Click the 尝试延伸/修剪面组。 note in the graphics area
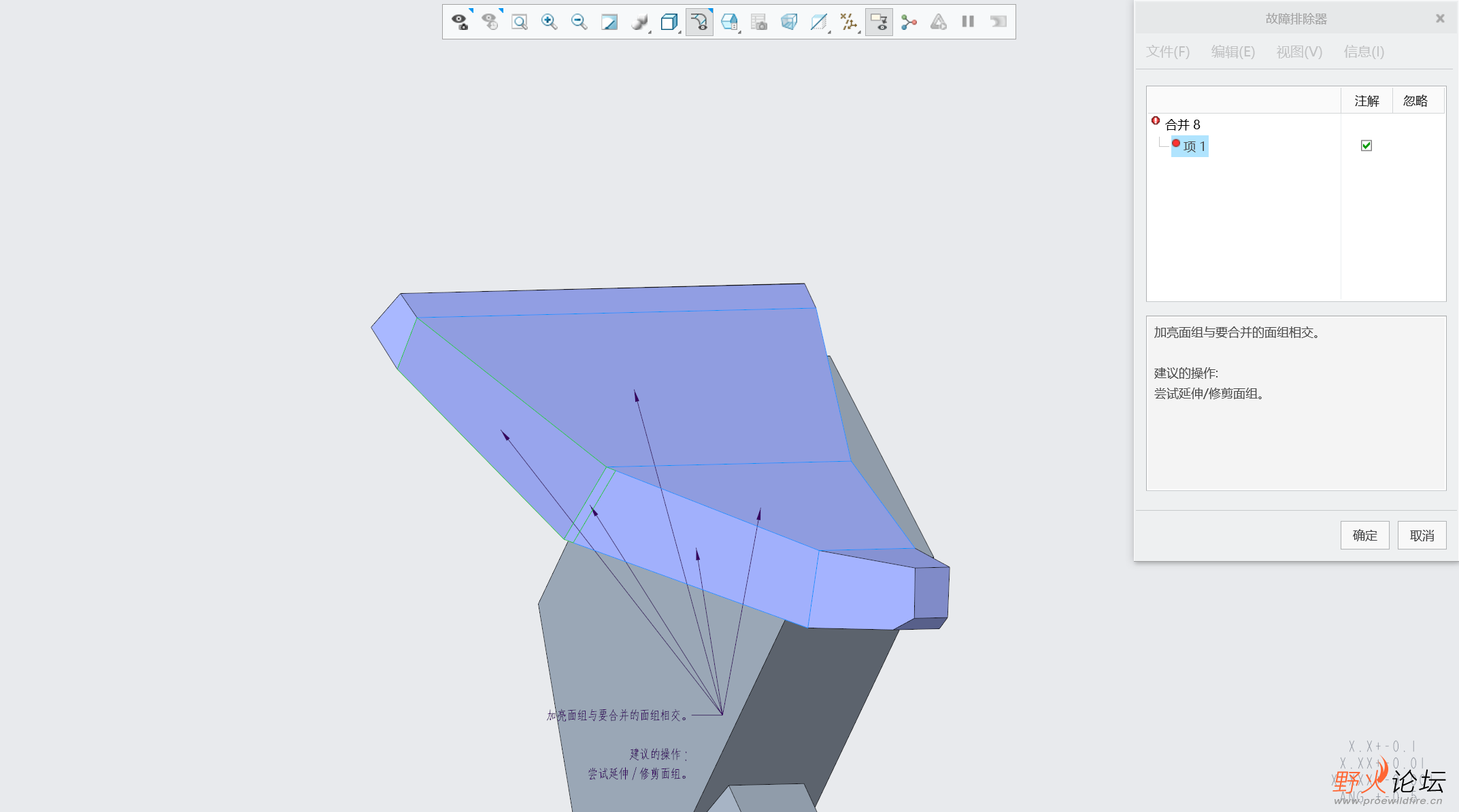Viewport: 1459px width, 812px height. point(639,774)
